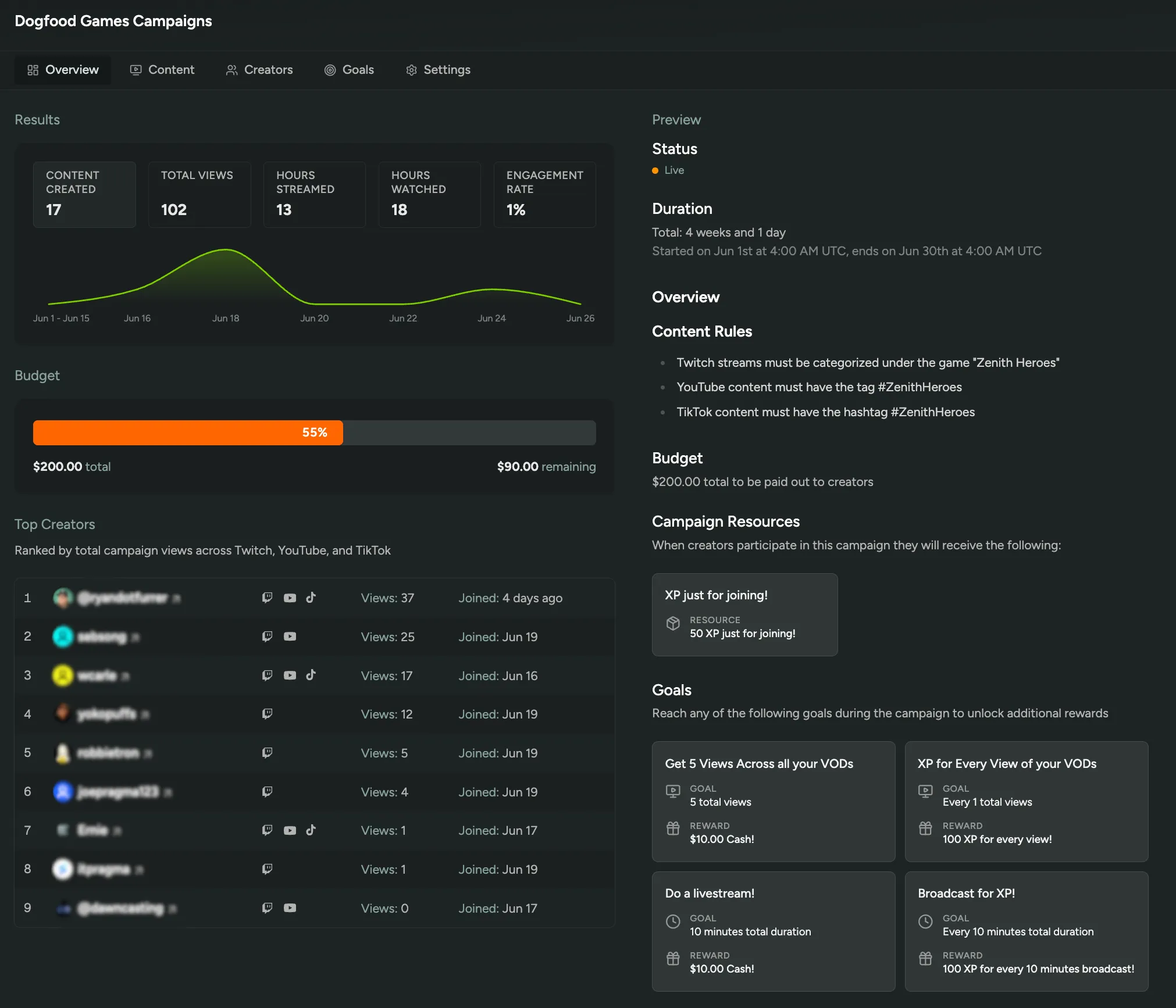Open XP for Every View goal card

tap(1027, 801)
